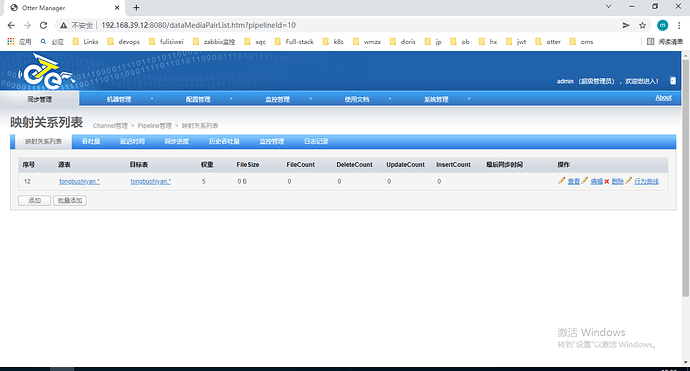This screenshot has height=371, width=690.
Task: Expand the 机器管理 dropdown menu
Action: [119, 99]
